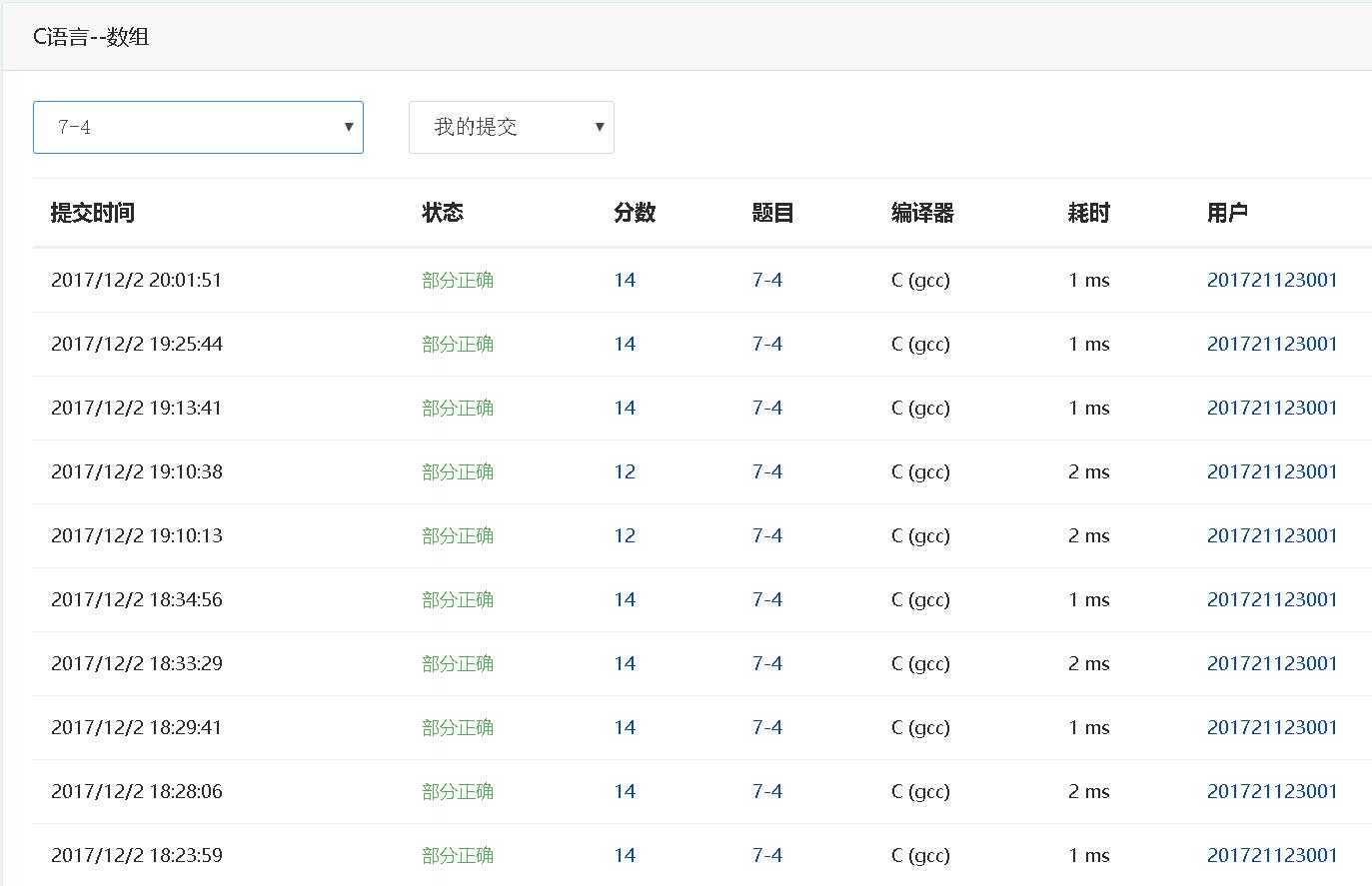
Task: Open user 201721123001 in 19:25:44 row
Action: 1272,344
